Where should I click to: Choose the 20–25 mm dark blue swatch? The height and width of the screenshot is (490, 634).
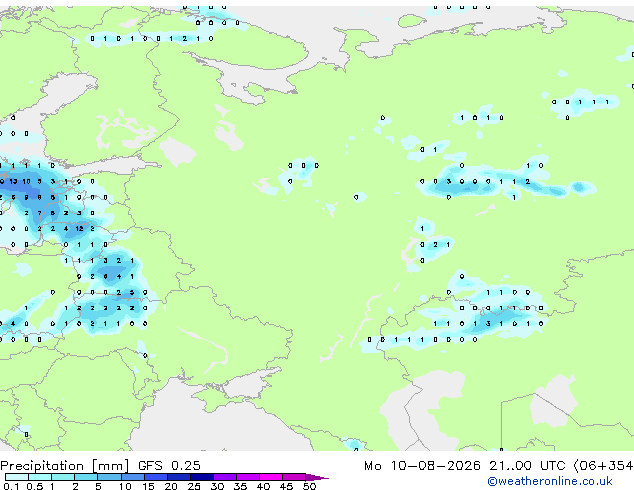(x=178, y=477)
